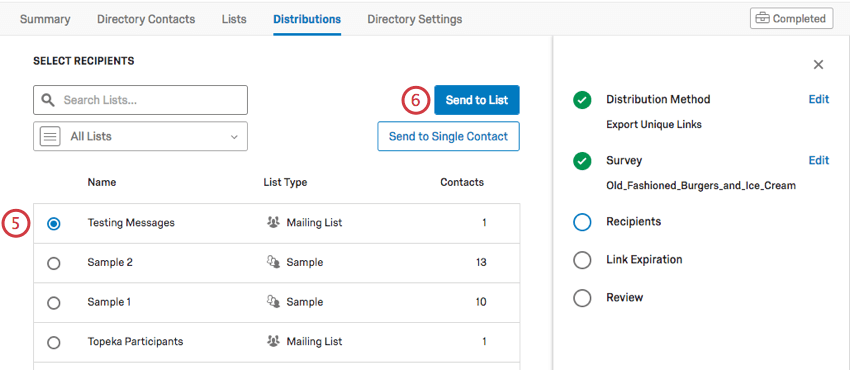Viewport: 850px width, 370px height.
Task: Click the briefcase icon in Completed button
Action: pos(762,19)
